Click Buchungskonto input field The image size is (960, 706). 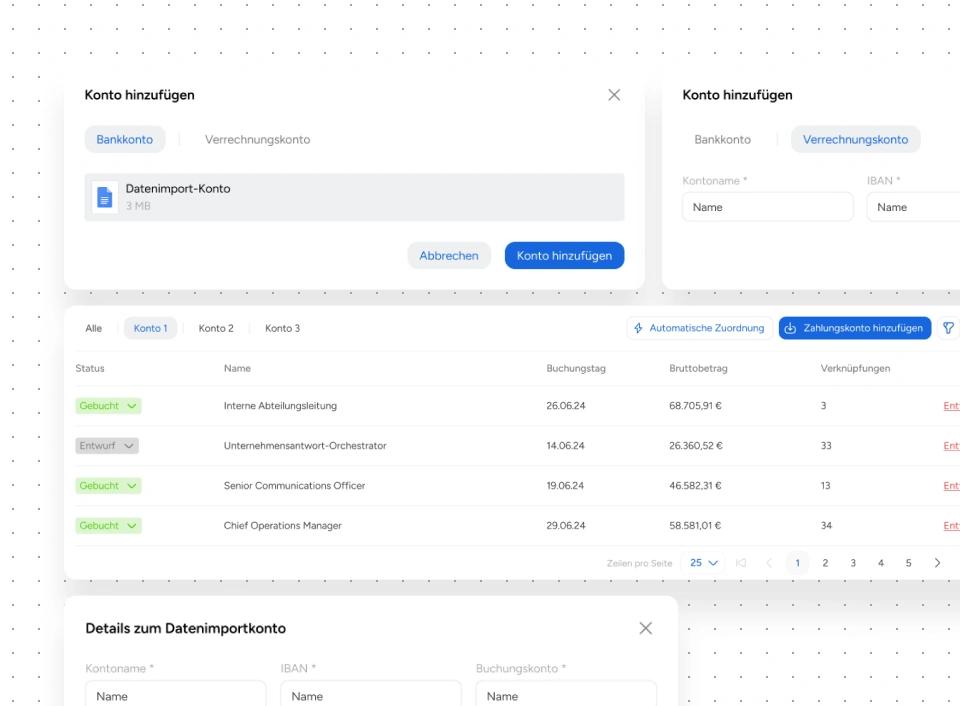pos(566,696)
